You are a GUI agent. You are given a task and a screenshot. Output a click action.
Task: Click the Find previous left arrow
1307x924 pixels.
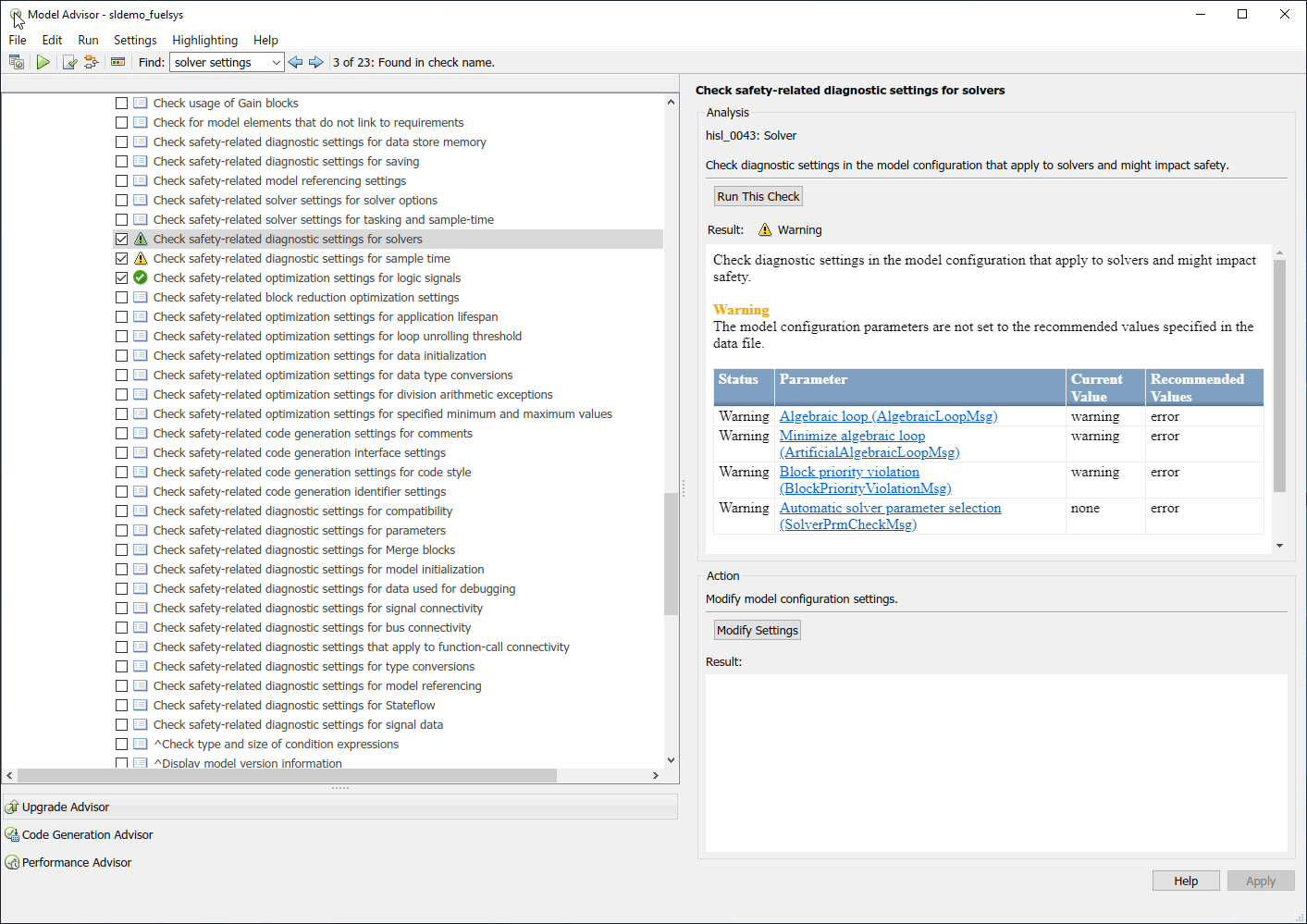click(295, 62)
